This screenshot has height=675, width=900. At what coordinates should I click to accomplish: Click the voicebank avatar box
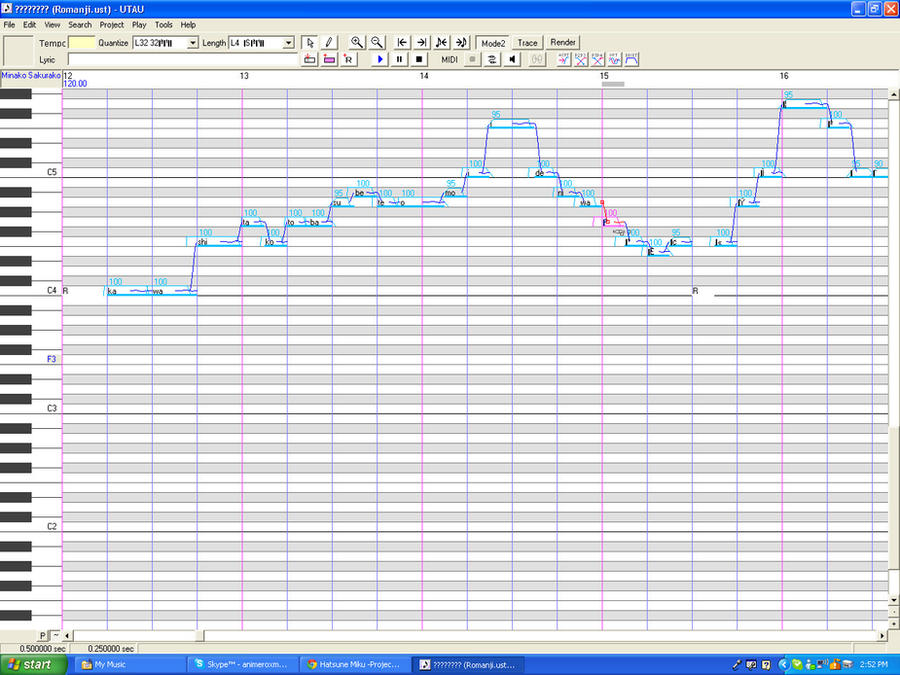18,51
